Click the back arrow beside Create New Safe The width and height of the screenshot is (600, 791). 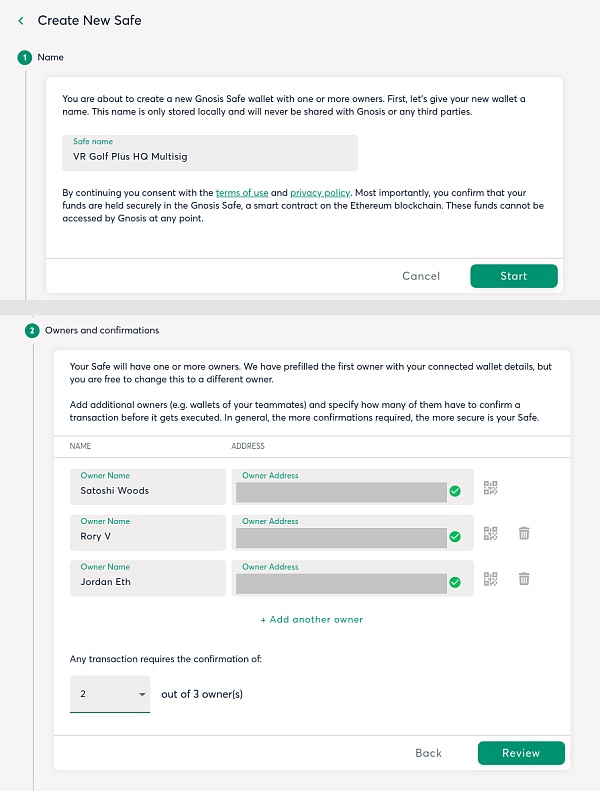21,20
